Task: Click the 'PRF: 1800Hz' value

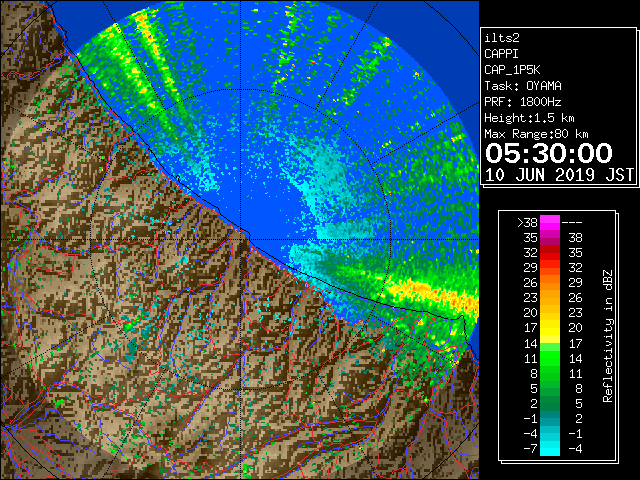Action: tap(523, 102)
